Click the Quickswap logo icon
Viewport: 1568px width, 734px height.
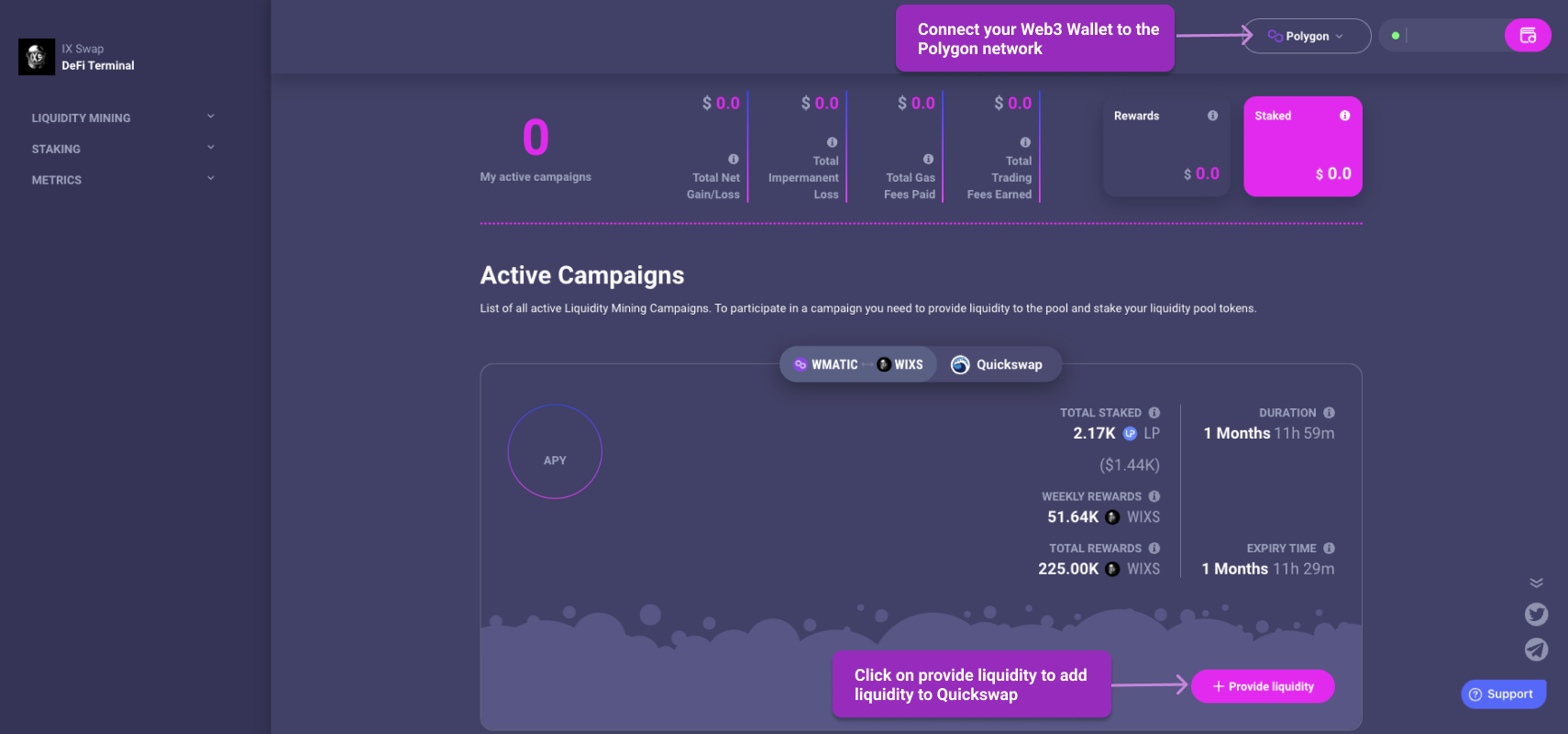[960, 364]
